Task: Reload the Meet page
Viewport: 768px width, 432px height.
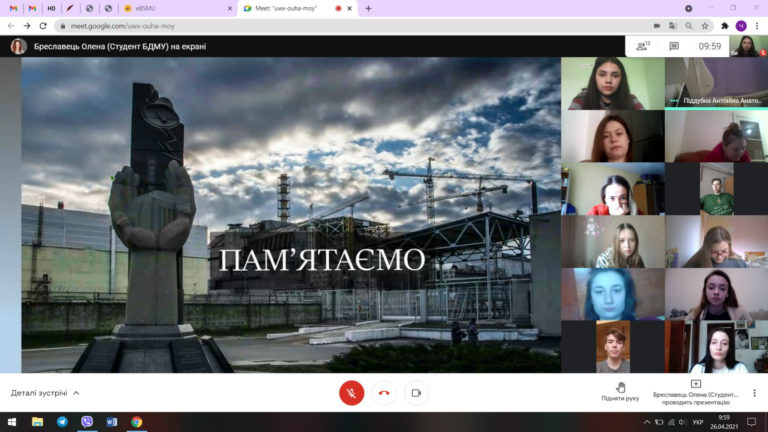Action: click(x=43, y=26)
